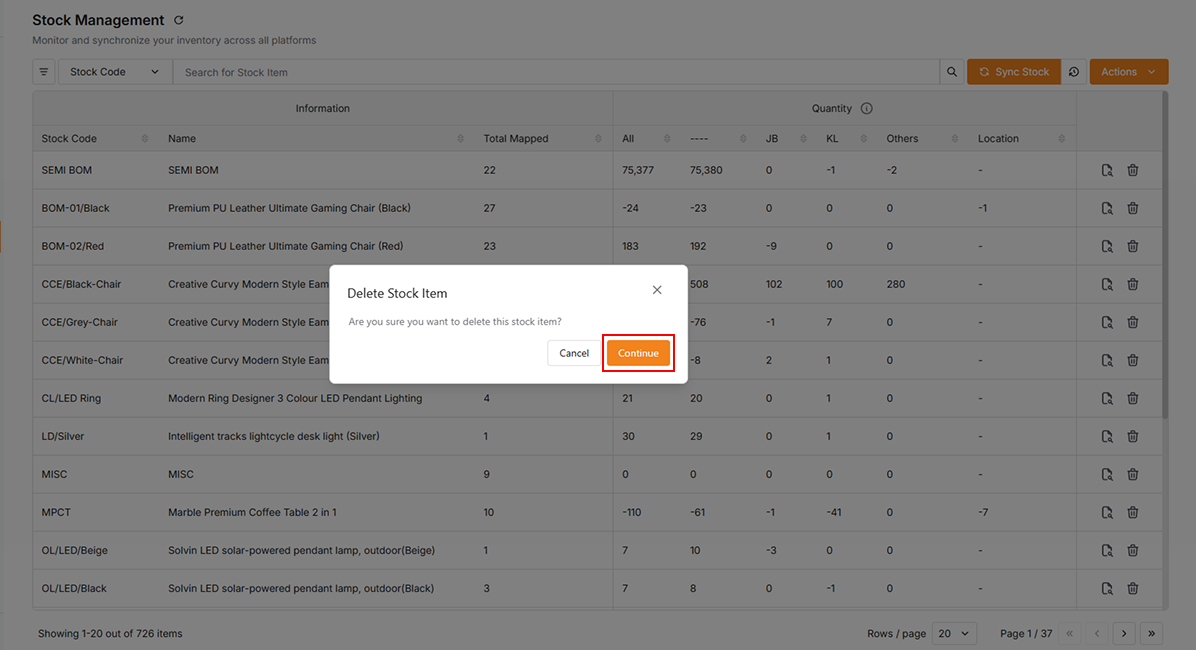Delete the OL/LED/Black stock item
This screenshot has height=650, width=1196.
pos(1133,589)
